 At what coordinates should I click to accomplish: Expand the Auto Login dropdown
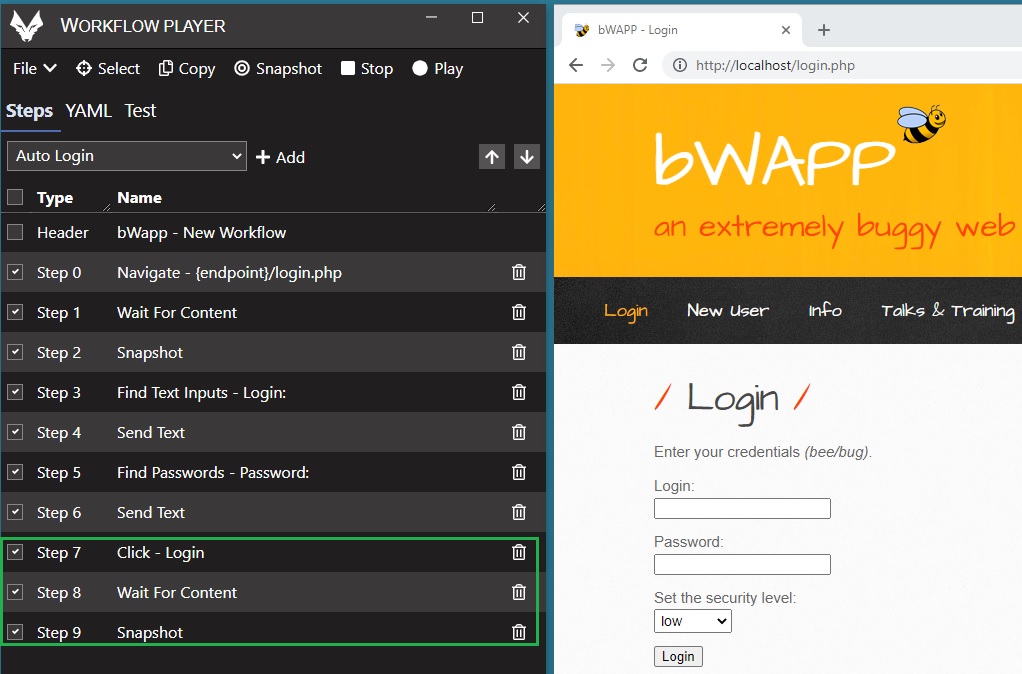point(127,156)
